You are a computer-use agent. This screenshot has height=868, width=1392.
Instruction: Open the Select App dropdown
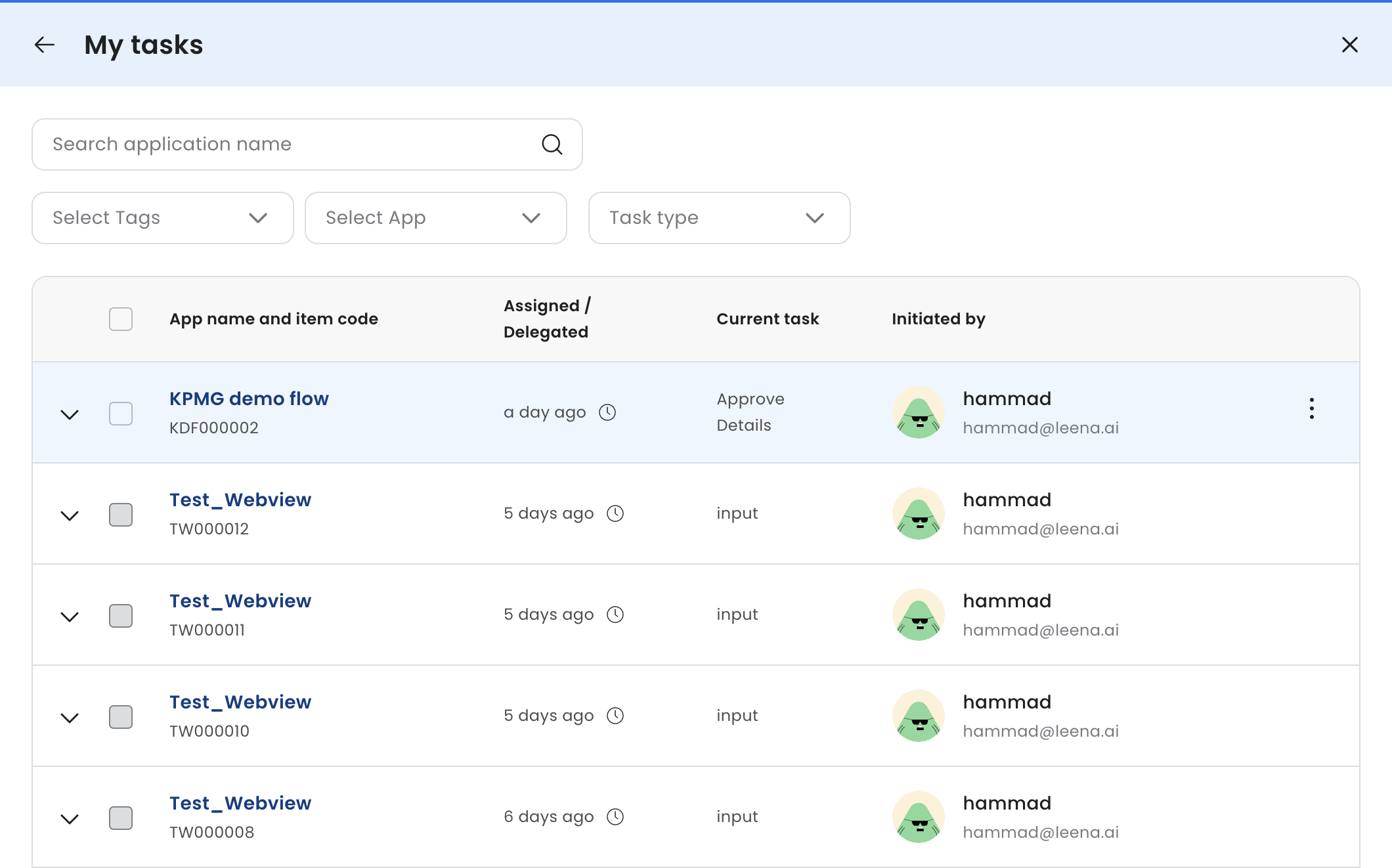click(436, 218)
